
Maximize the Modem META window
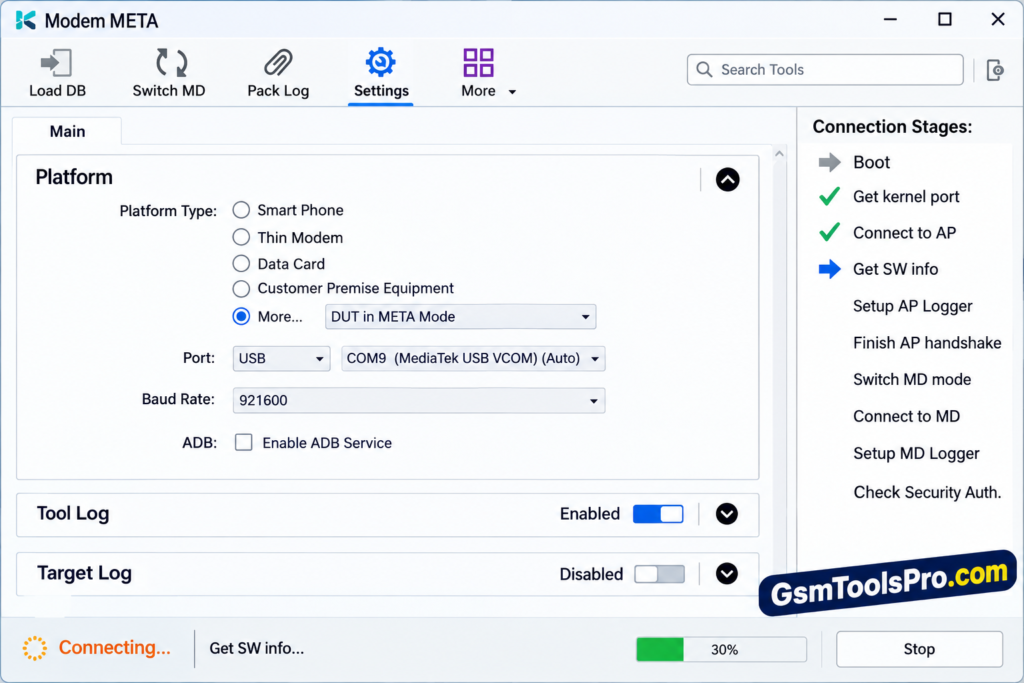(944, 20)
